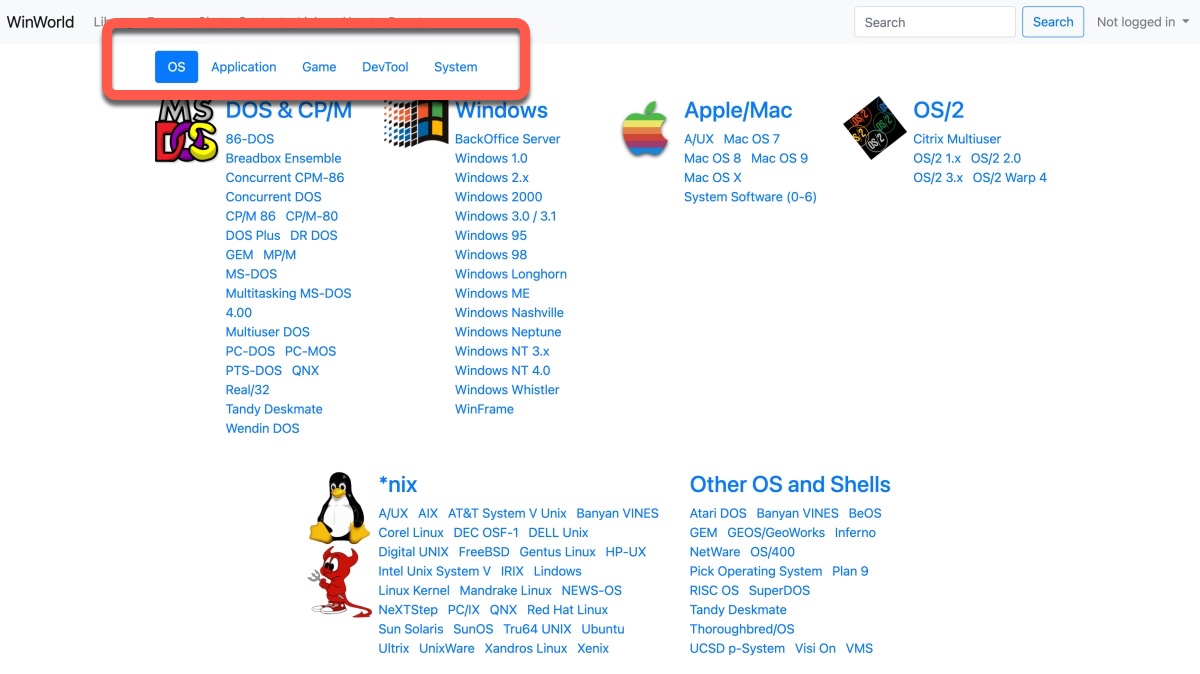The width and height of the screenshot is (1200, 674).
Task: Open the FreeBSD link
Action: coord(484,552)
